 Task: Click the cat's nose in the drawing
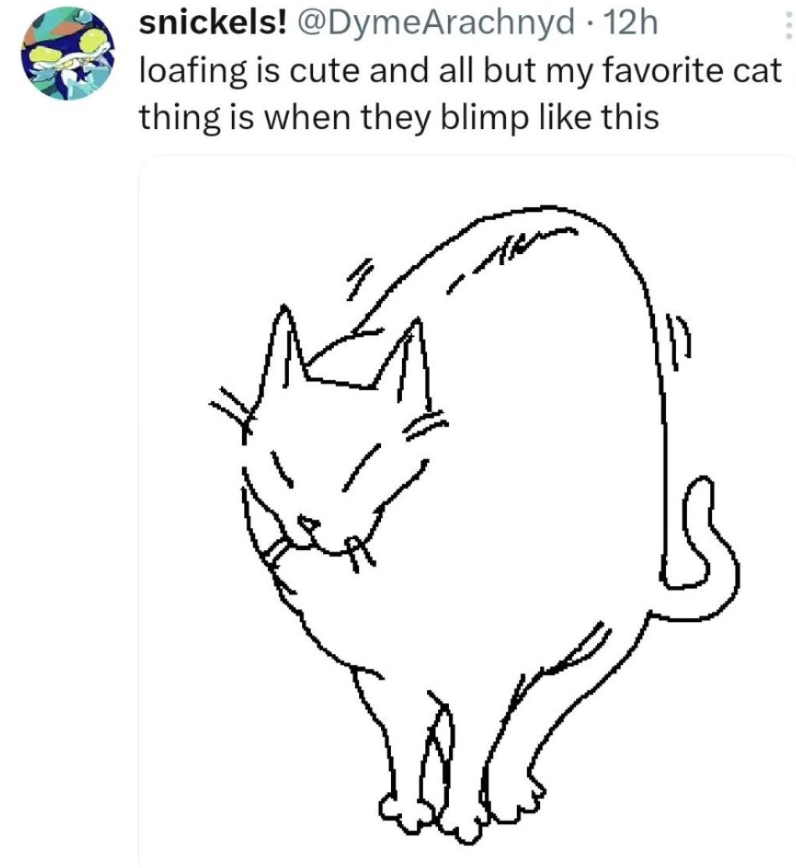click(x=309, y=523)
